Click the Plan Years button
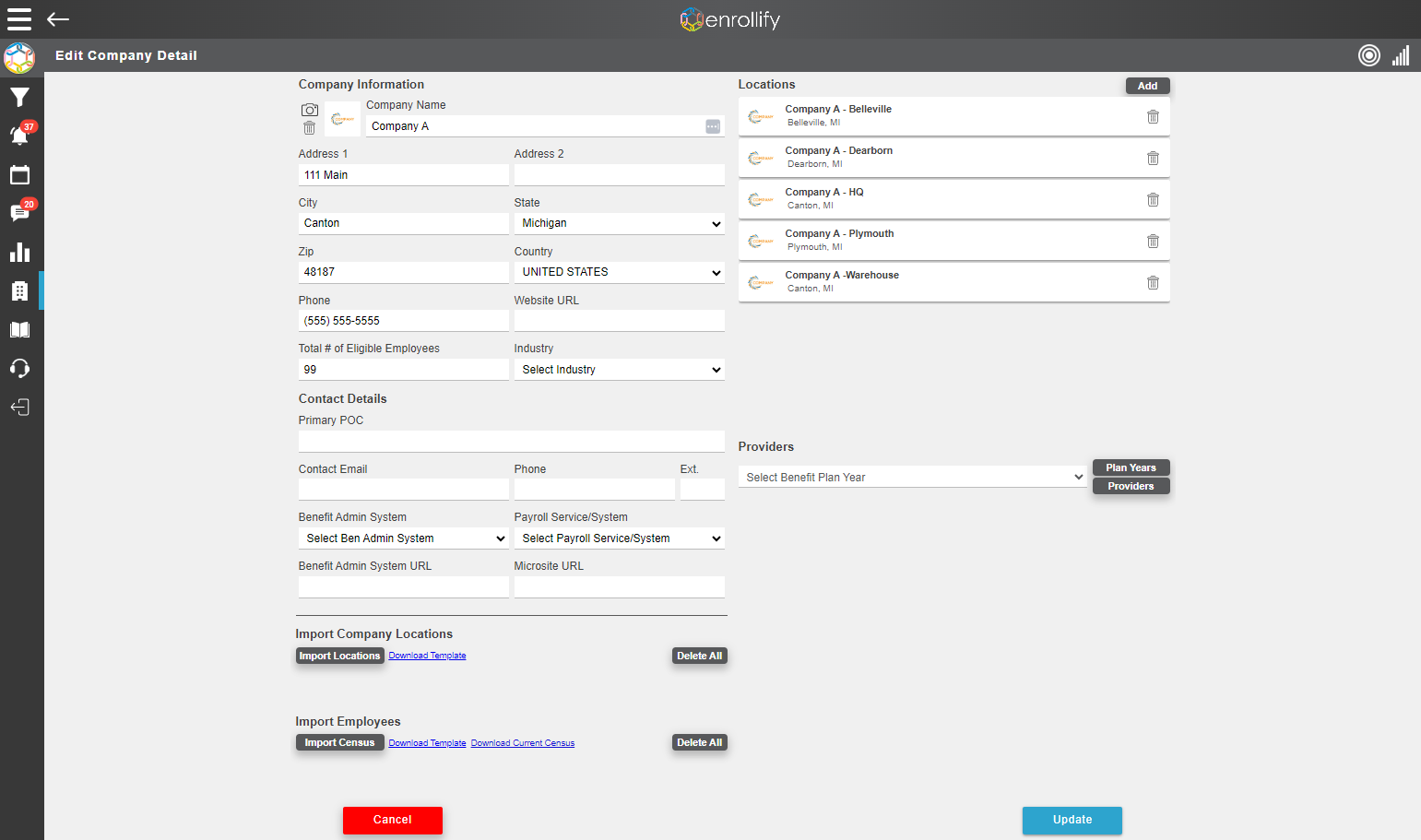 pos(1131,467)
